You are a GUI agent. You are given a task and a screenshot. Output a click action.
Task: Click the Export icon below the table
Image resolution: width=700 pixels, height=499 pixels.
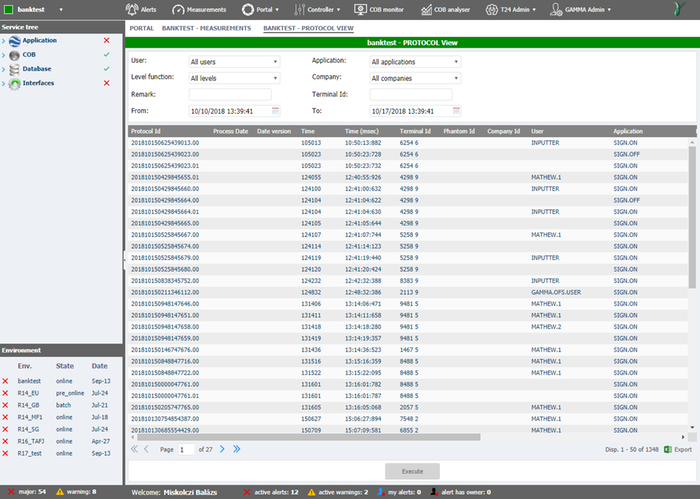(x=668, y=450)
